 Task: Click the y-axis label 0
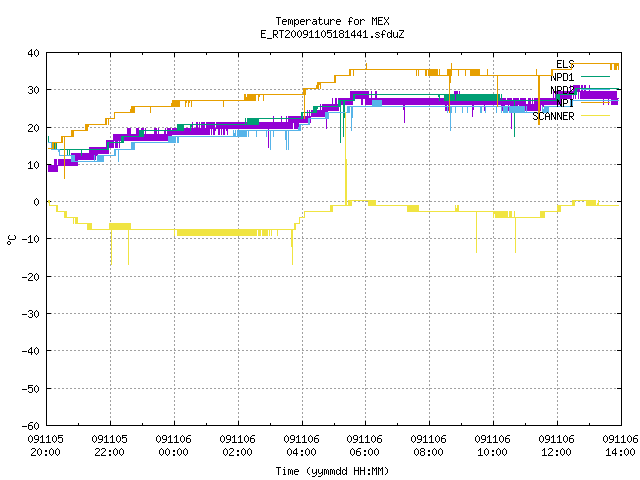37,202
